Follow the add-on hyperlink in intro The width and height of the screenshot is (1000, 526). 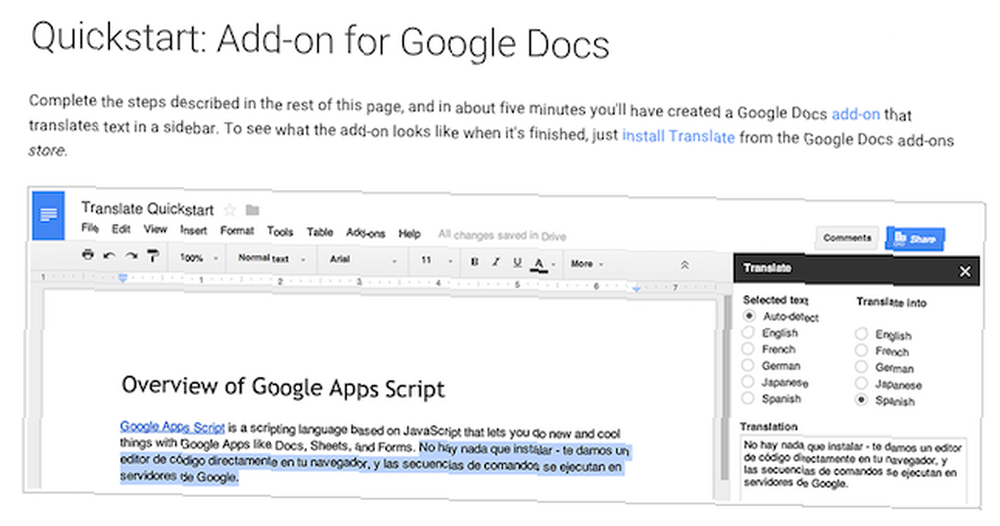click(x=855, y=114)
